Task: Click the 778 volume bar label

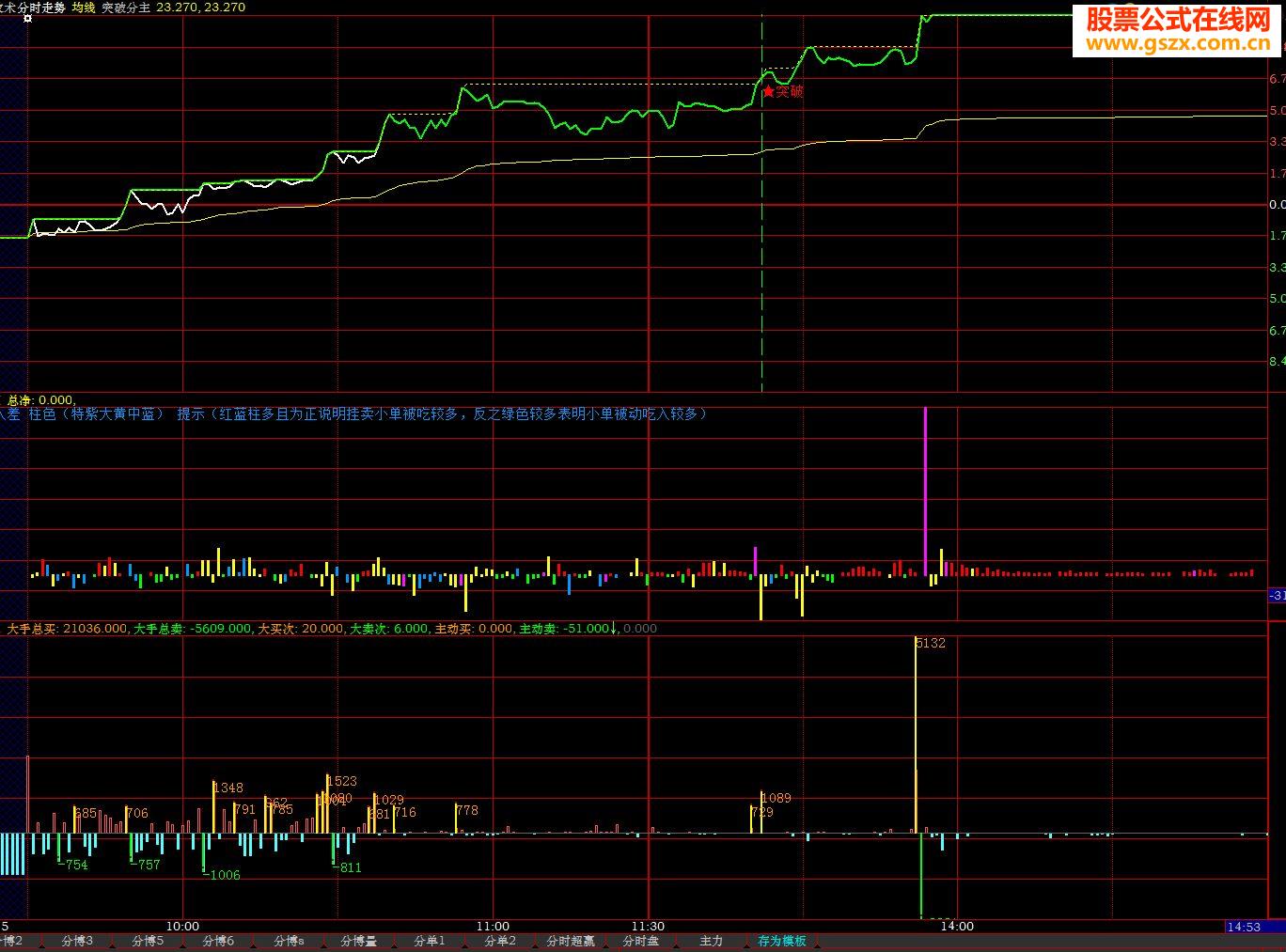Action: point(467,810)
